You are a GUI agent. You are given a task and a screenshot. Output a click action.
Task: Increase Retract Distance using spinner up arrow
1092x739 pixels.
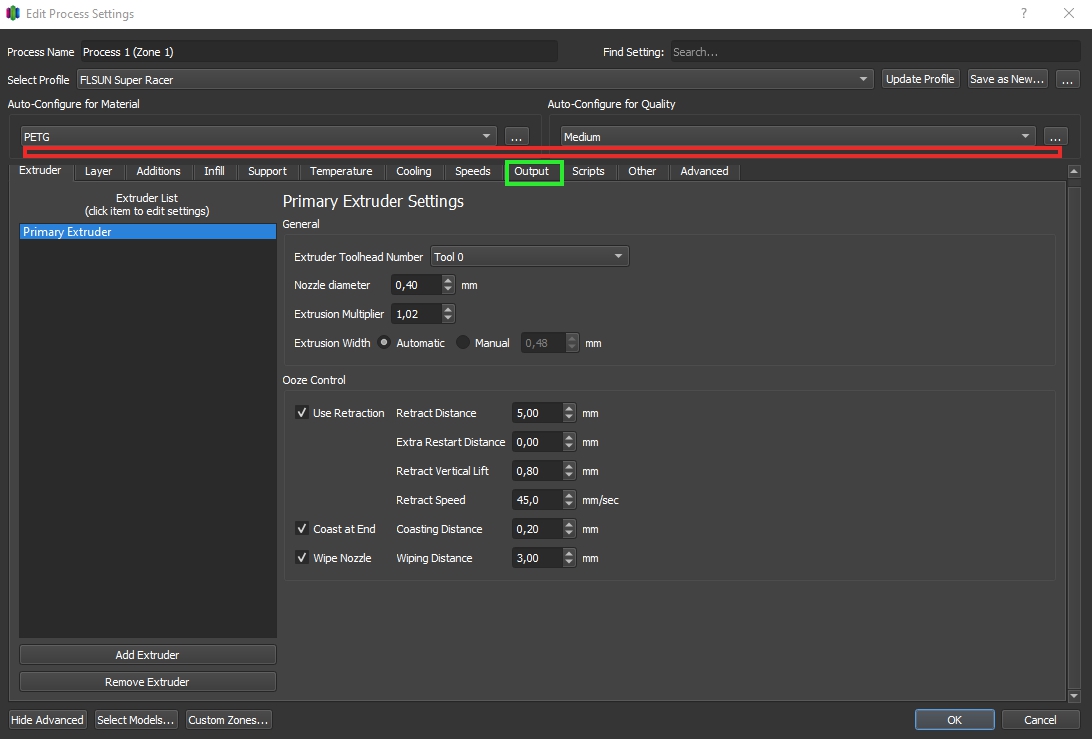point(569,409)
